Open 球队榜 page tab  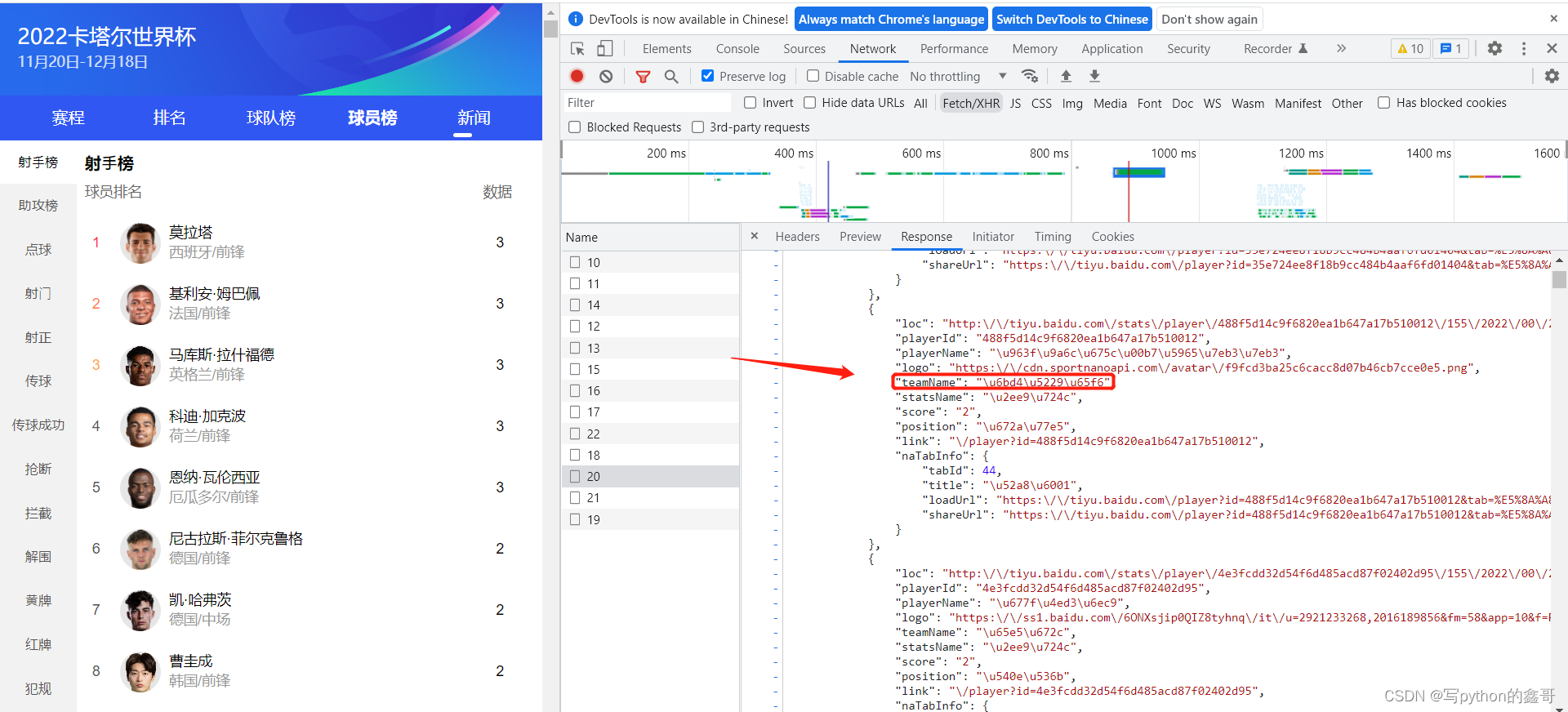271,118
